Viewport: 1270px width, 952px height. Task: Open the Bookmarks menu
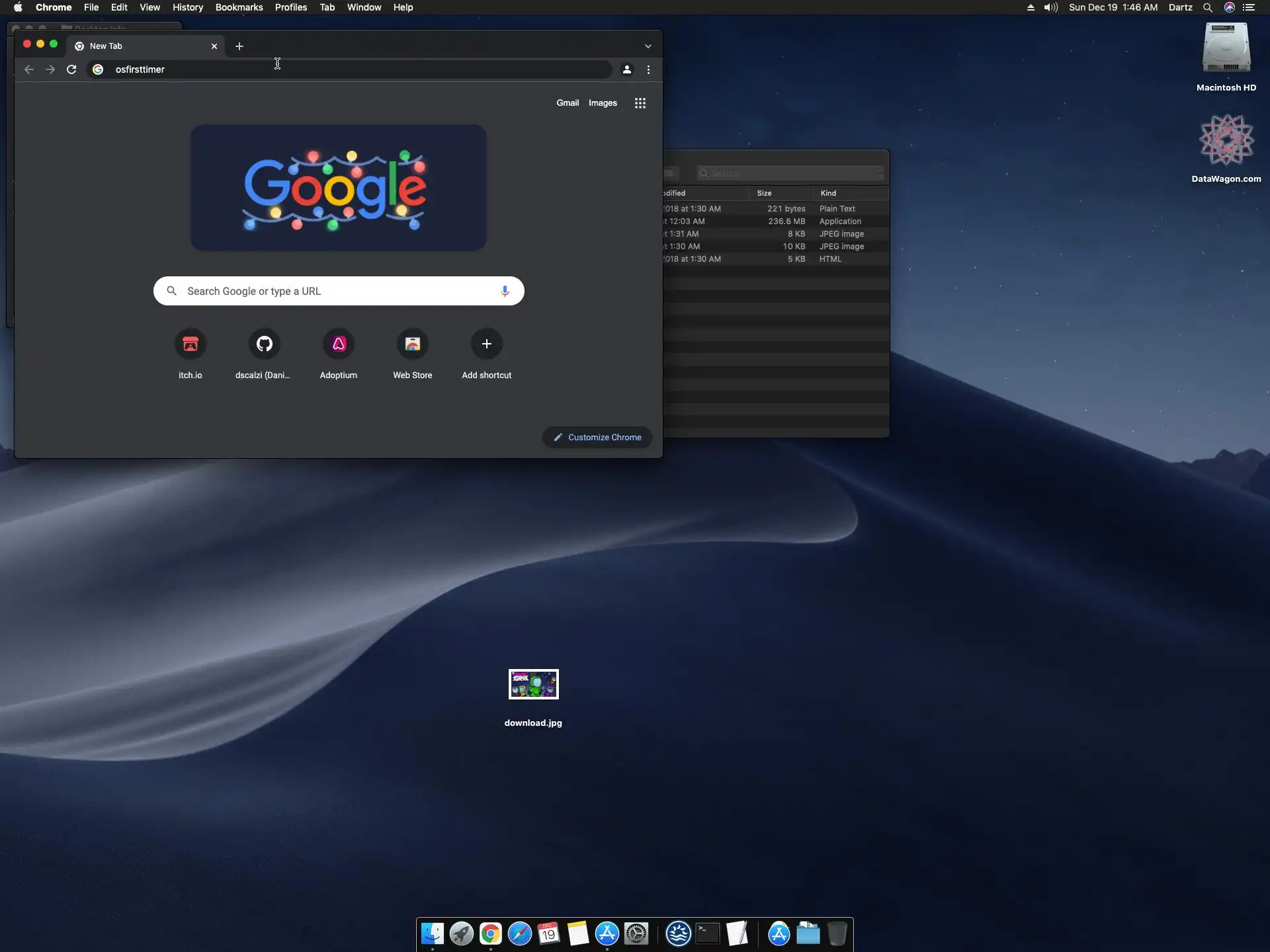[239, 7]
